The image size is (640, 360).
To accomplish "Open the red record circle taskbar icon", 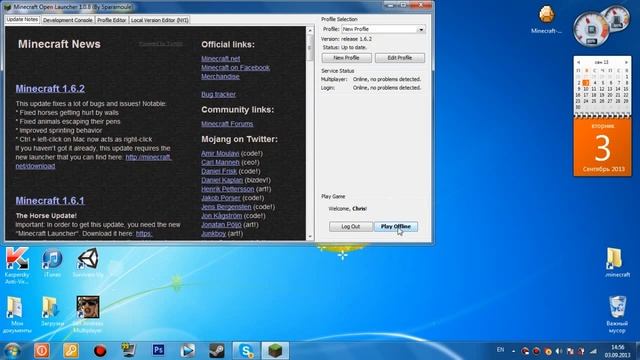I will point(100,350).
